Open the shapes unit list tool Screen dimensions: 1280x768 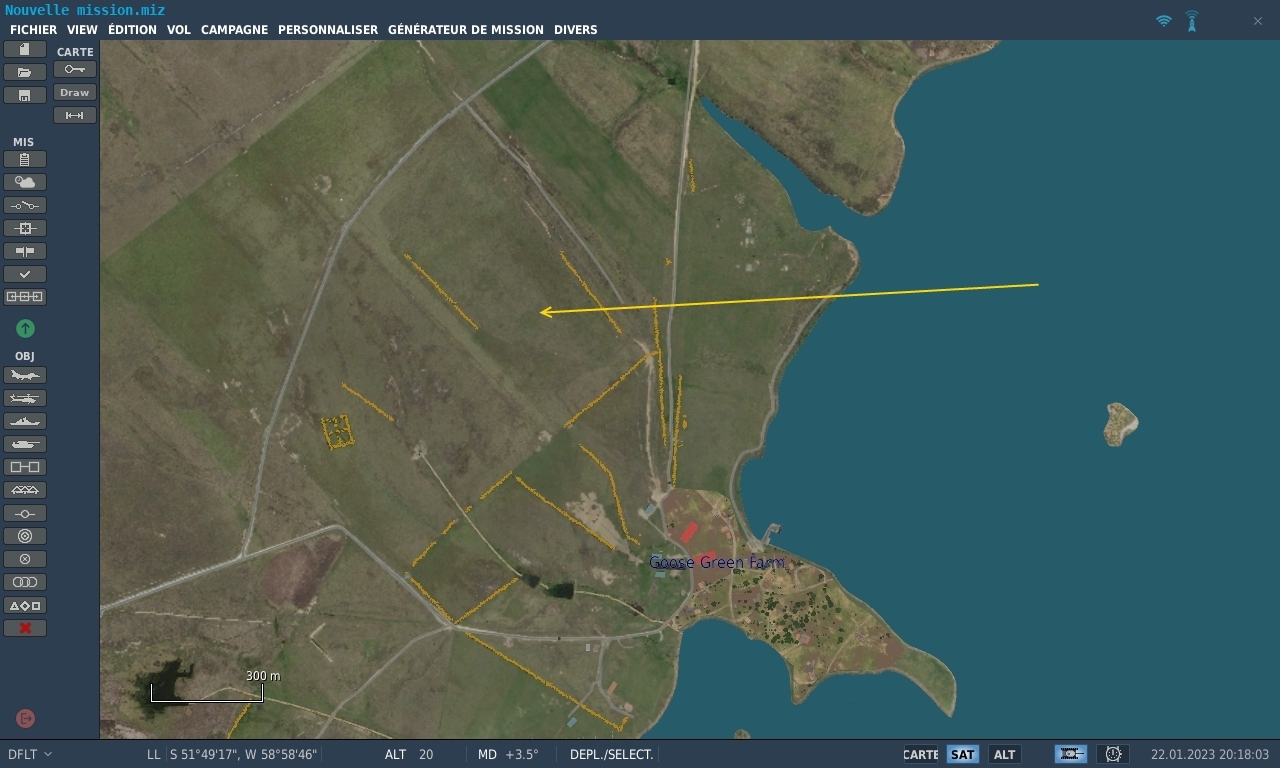point(25,605)
